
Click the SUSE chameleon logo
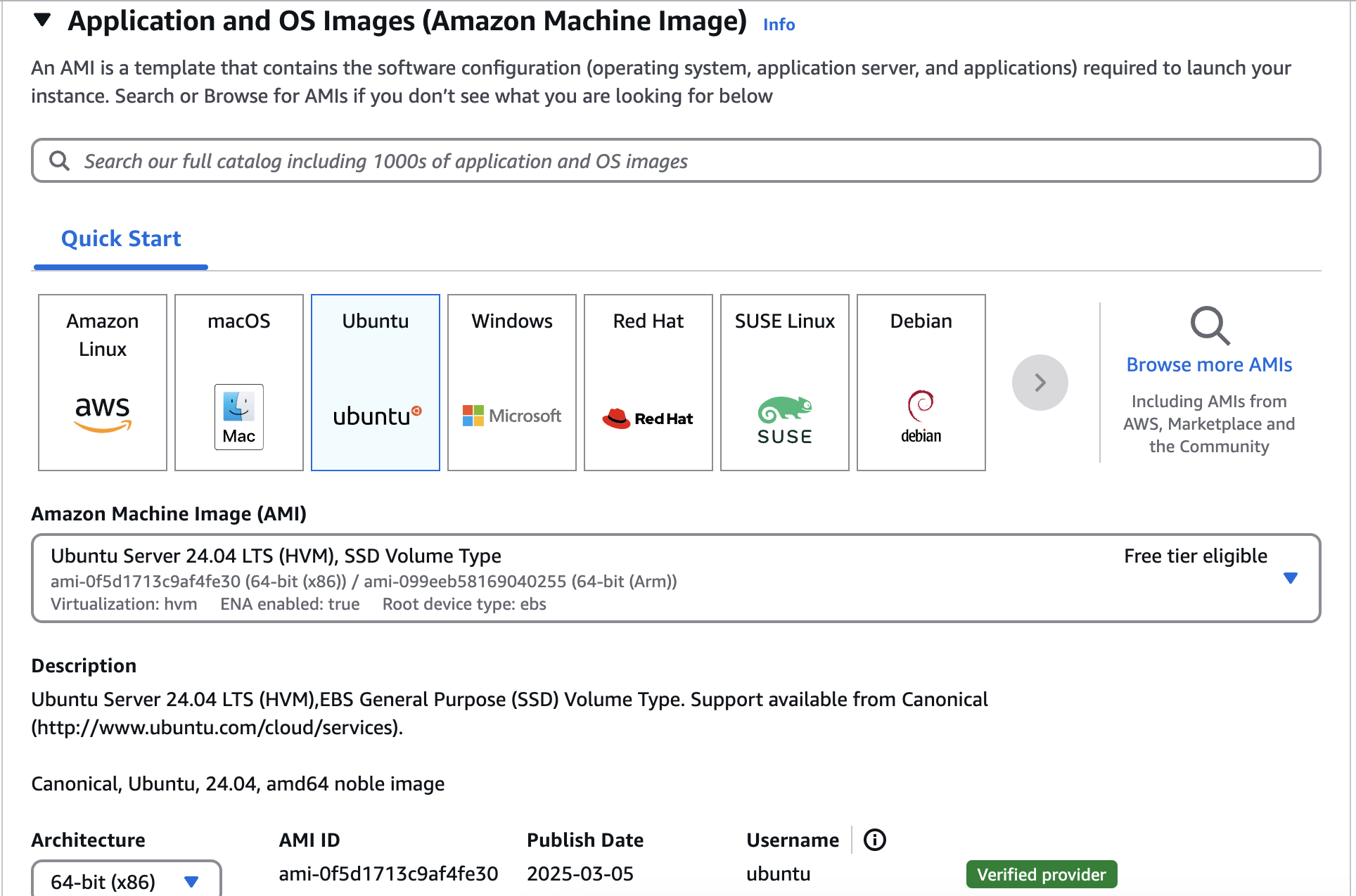click(785, 420)
